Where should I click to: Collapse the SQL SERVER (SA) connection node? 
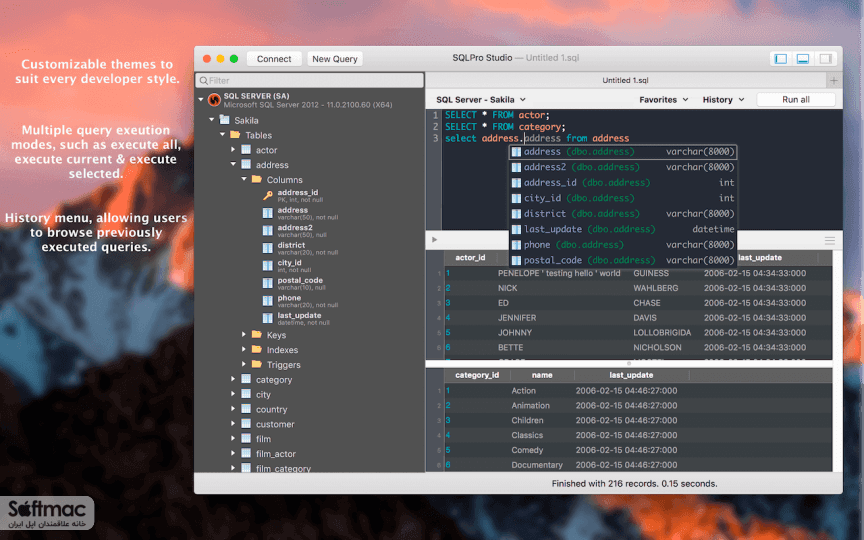[x=201, y=100]
